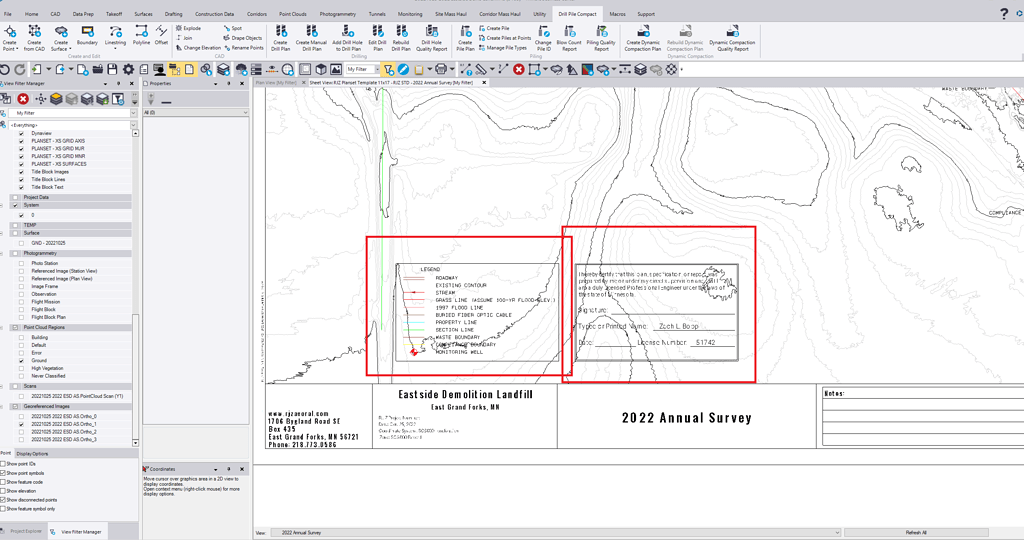Click Drape Objects command

coord(243,38)
